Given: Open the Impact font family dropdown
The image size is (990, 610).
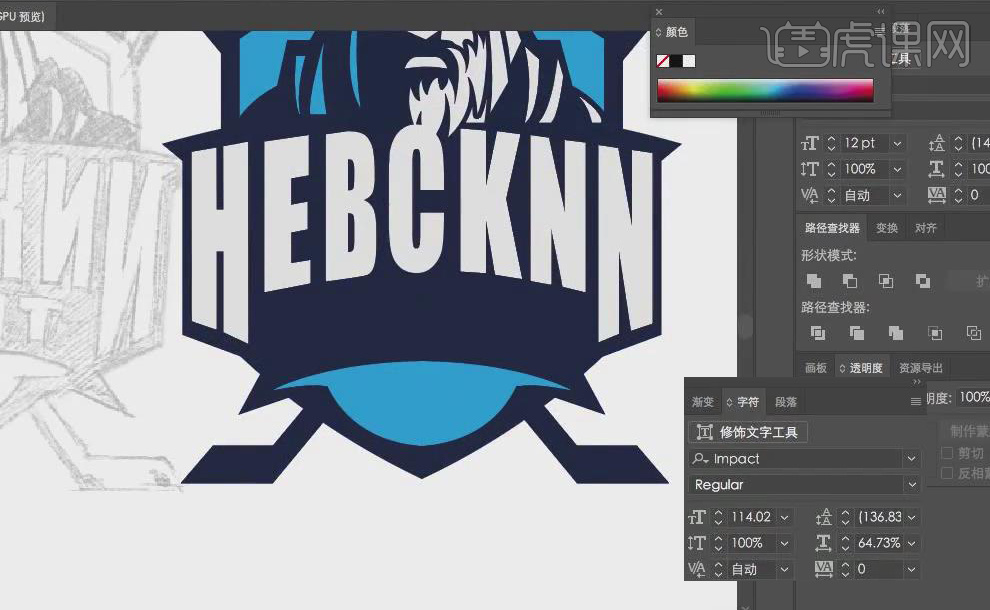Looking at the screenshot, I should [911, 459].
